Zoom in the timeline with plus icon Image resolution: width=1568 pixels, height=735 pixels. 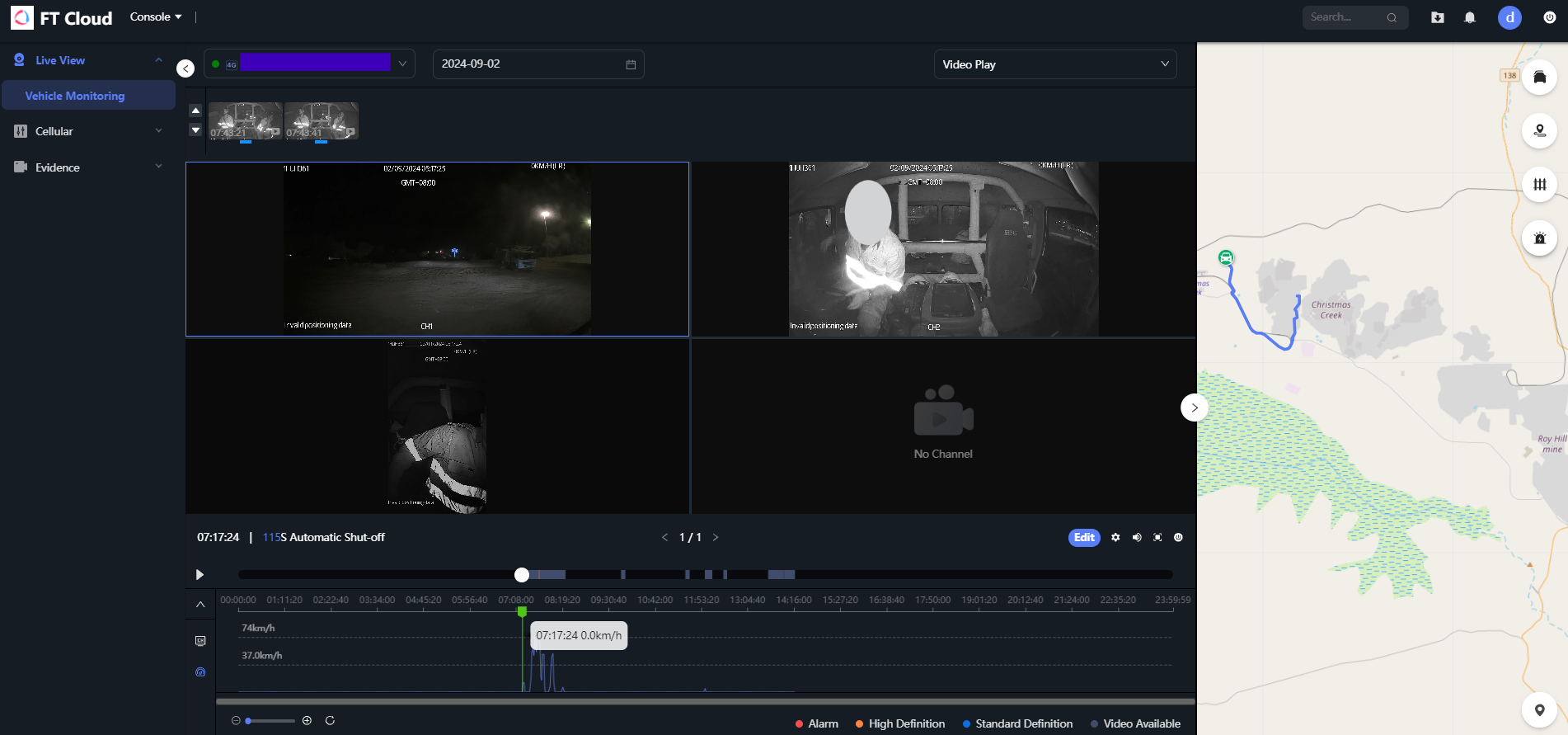307,720
